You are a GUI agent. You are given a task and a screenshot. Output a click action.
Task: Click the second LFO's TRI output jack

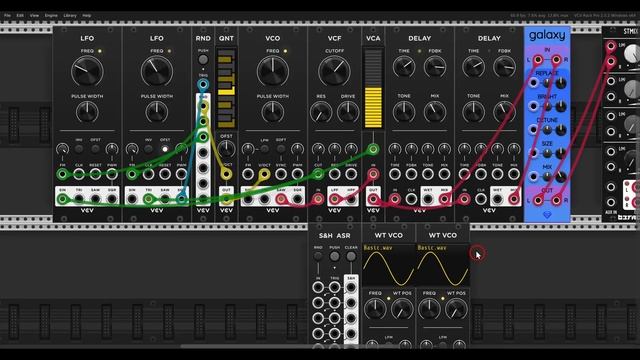point(149,199)
